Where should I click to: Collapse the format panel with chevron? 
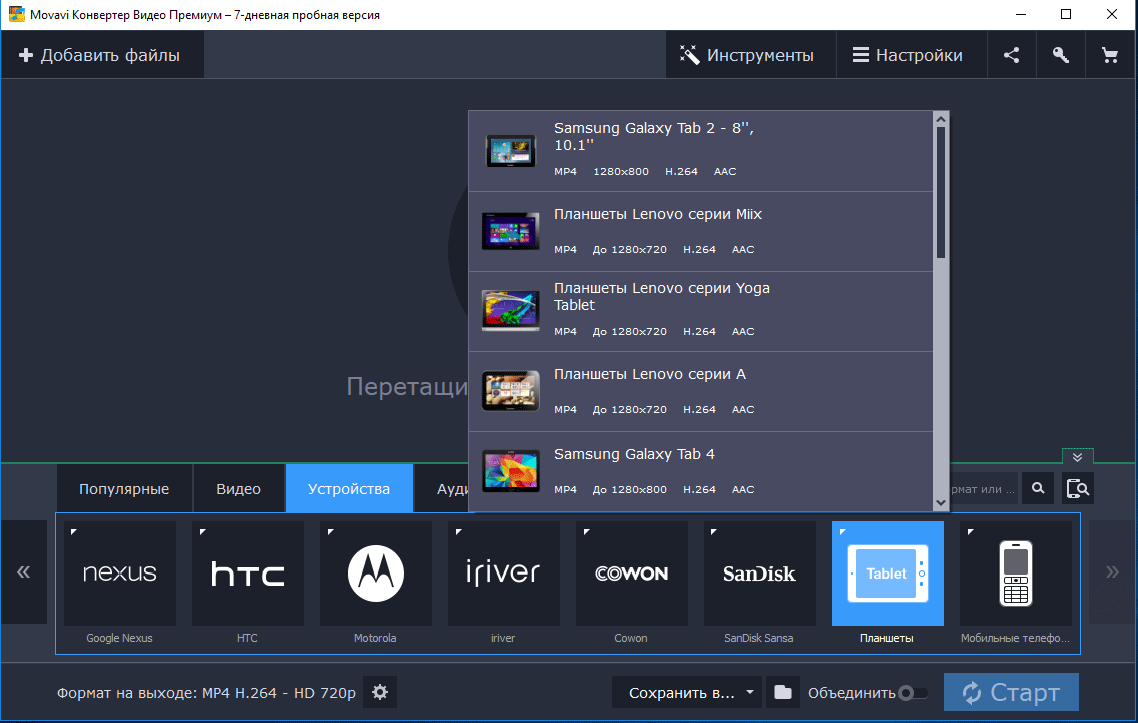(1078, 457)
